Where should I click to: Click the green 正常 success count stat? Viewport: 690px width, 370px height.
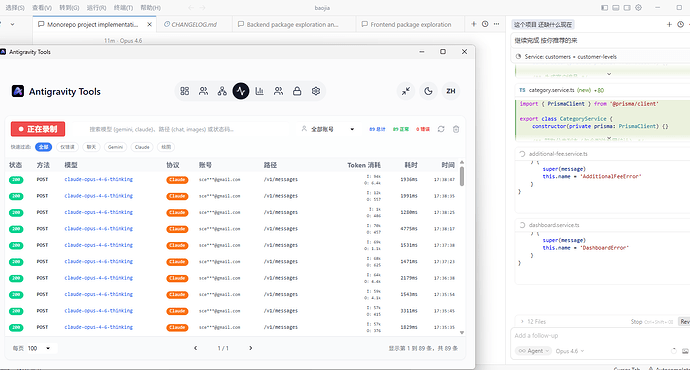(x=400, y=129)
